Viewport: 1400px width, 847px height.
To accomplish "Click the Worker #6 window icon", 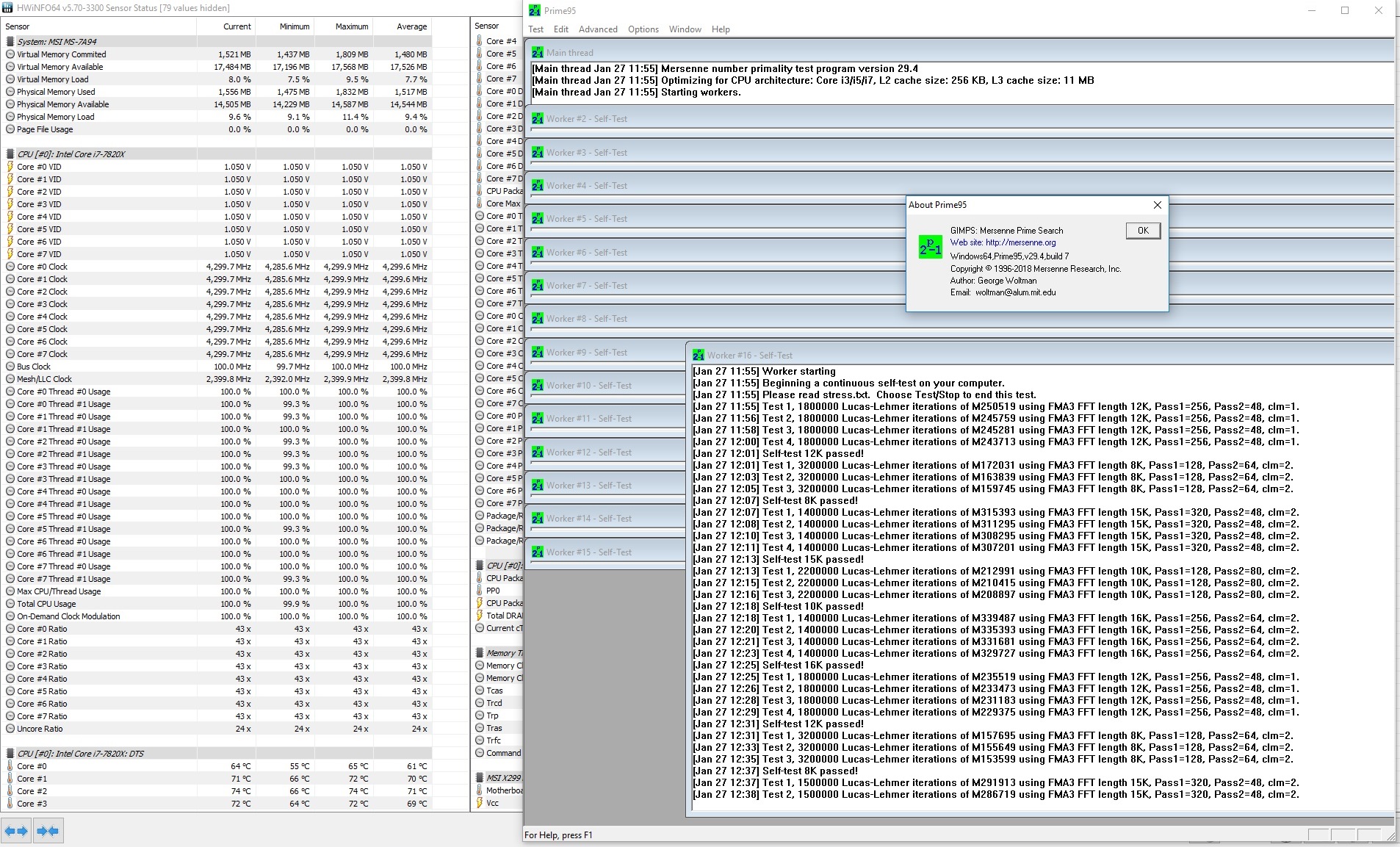I will point(538,252).
